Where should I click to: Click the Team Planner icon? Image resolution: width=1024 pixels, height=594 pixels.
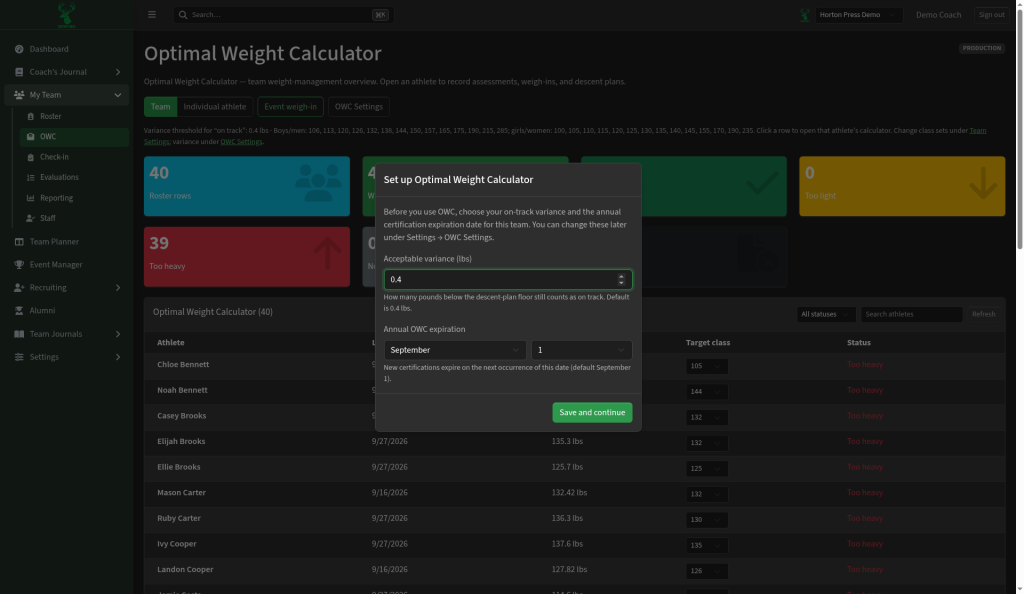[19, 242]
